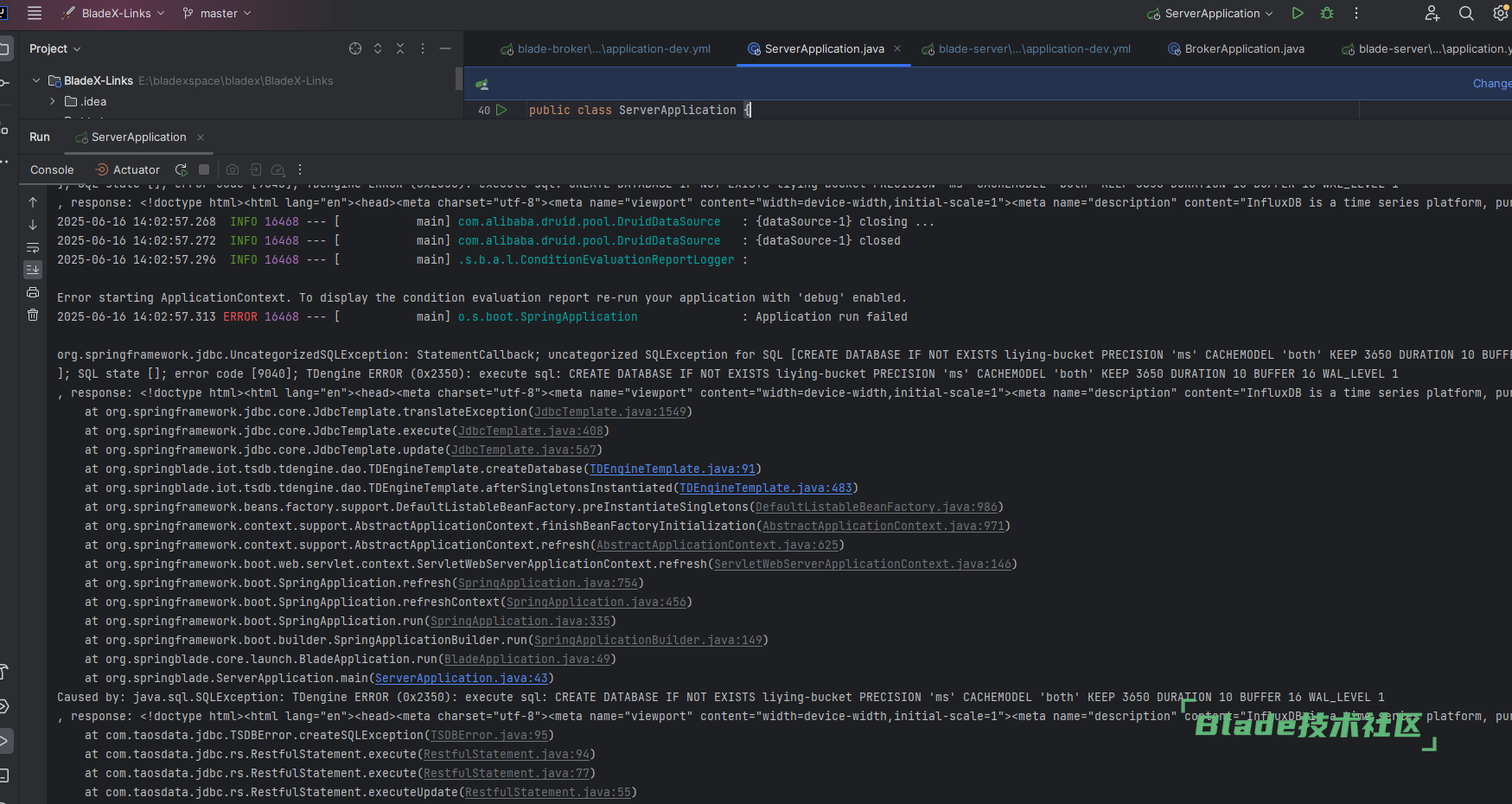This screenshot has height=804, width=1512.
Task: Click the ERROR 'Application run failed' log line
Action: [x=482, y=316]
